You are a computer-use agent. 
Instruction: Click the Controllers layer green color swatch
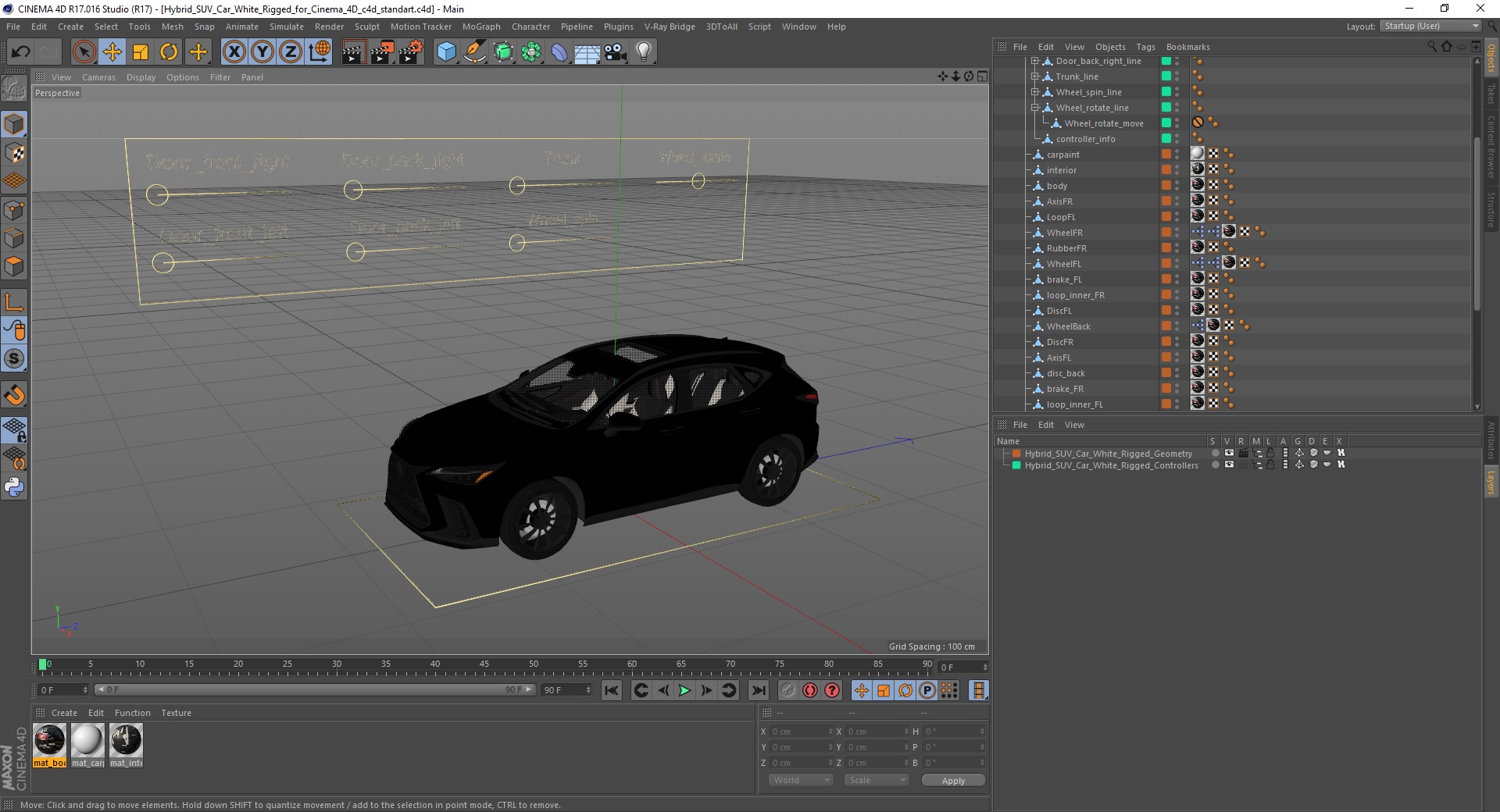[x=1016, y=465]
